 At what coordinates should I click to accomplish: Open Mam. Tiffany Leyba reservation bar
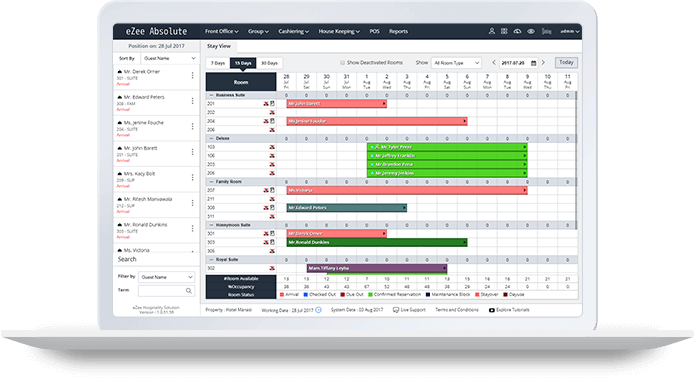click(x=377, y=268)
